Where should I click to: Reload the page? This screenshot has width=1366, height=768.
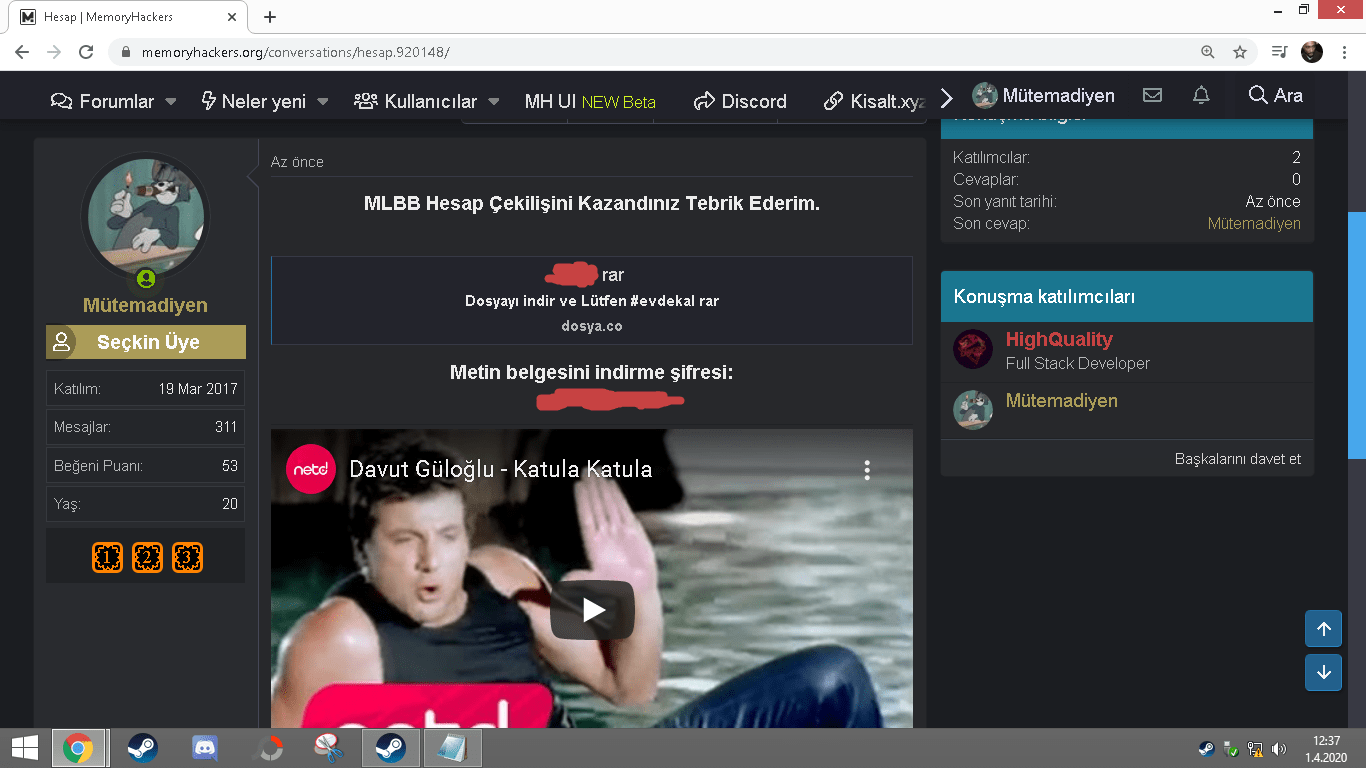(86, 52)
